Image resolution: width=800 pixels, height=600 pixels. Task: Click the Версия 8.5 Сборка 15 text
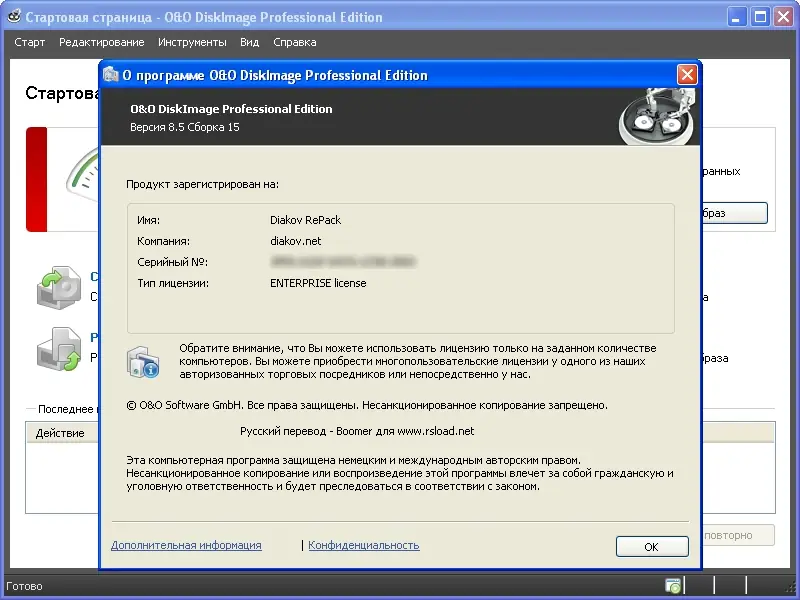click(185, 127)
